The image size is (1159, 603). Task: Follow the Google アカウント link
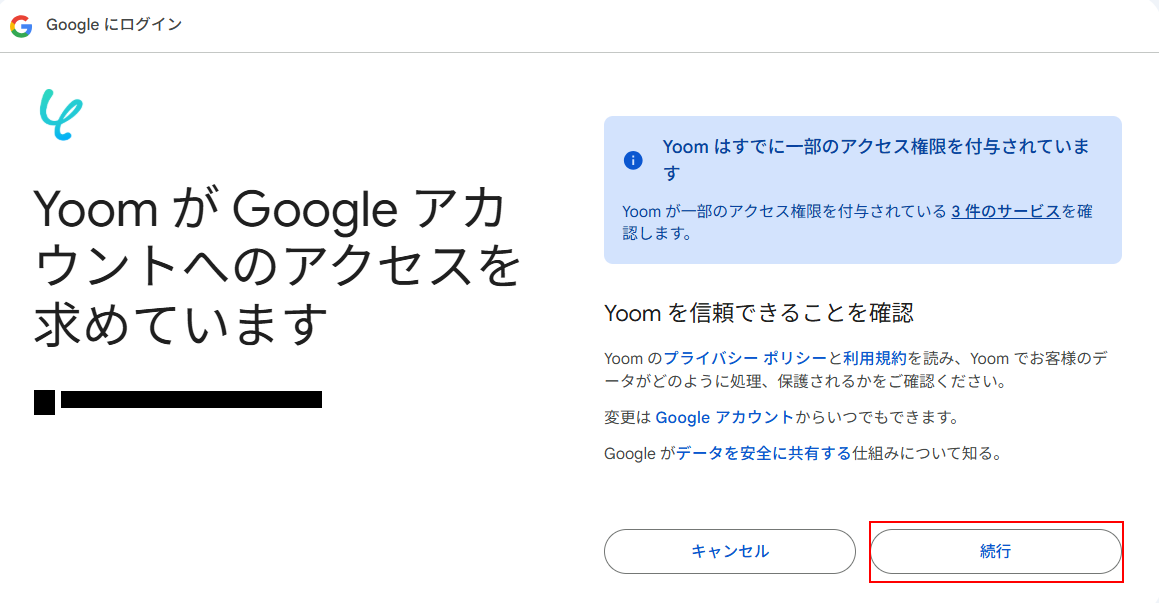point(724,417)
